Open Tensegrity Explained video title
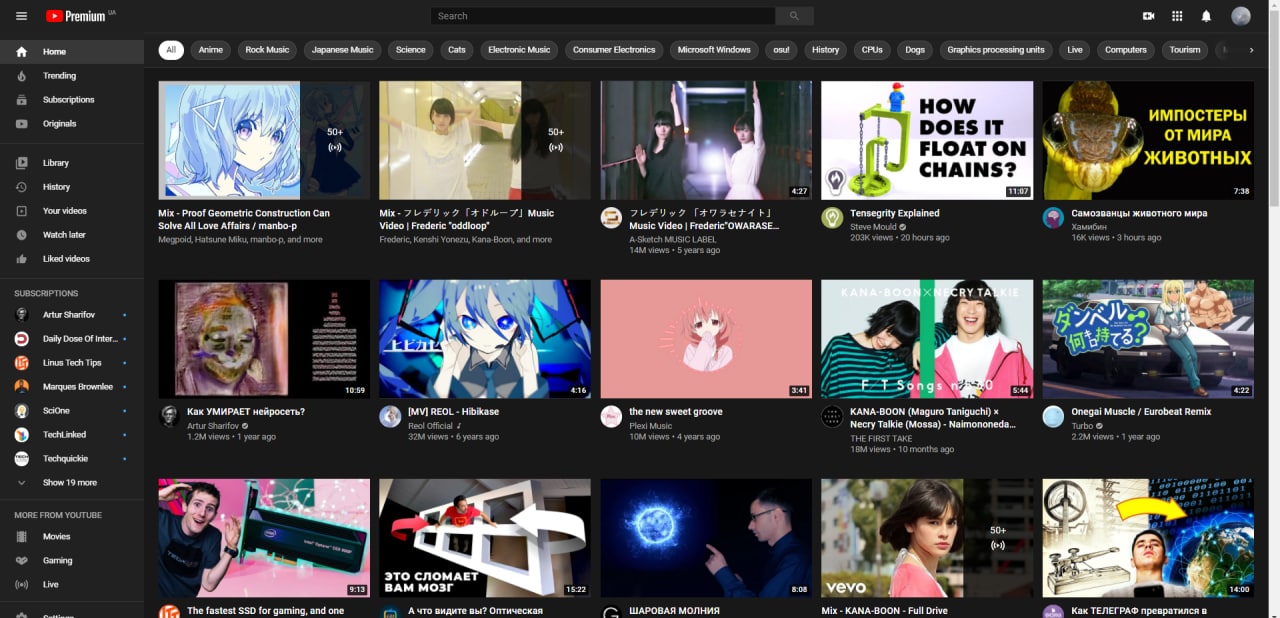Screen dimensions: 1280x618 tap(895, 213)
